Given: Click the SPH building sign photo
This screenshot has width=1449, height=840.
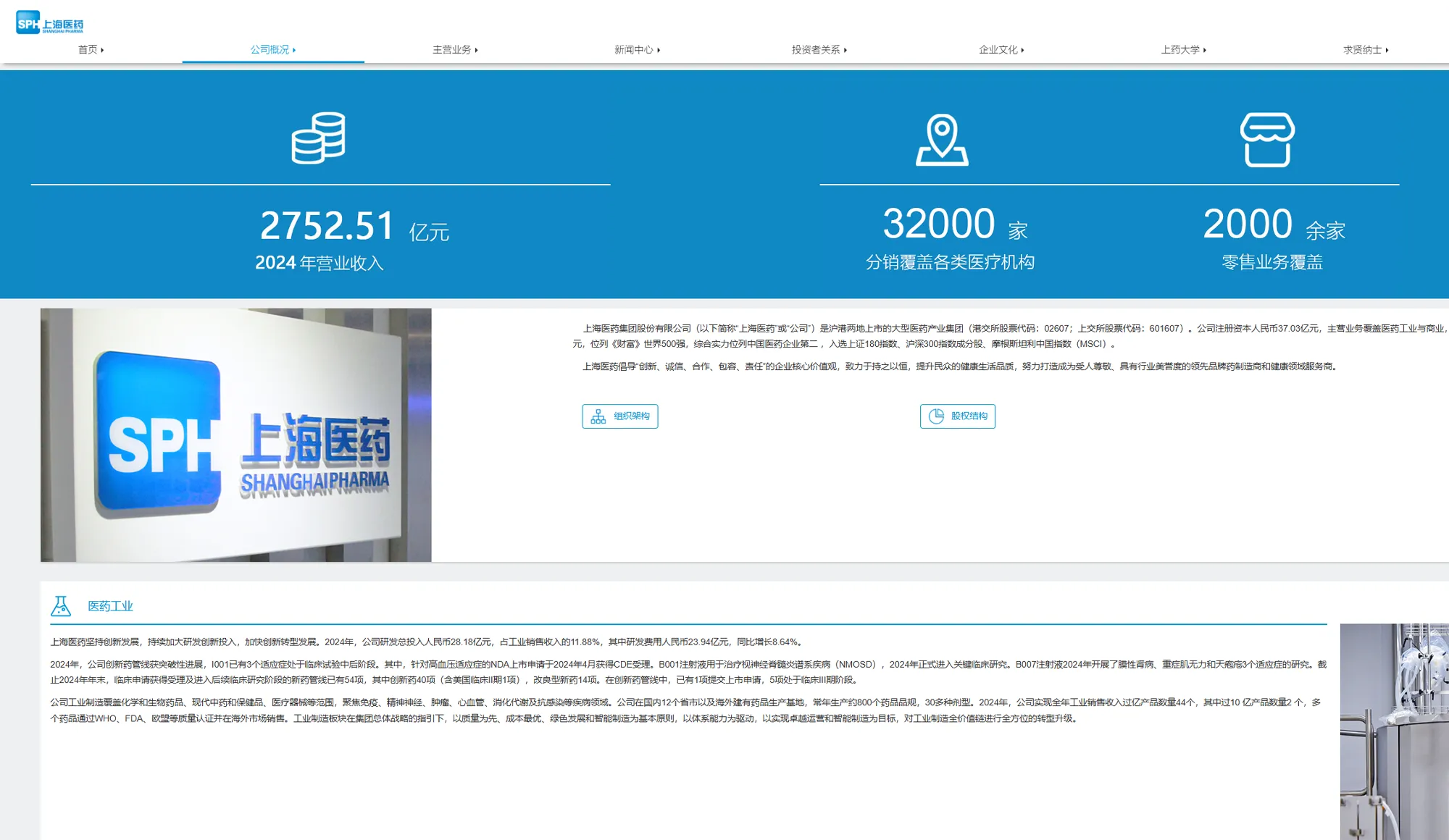Looking at the screenshot, I should tap(236, 435).
